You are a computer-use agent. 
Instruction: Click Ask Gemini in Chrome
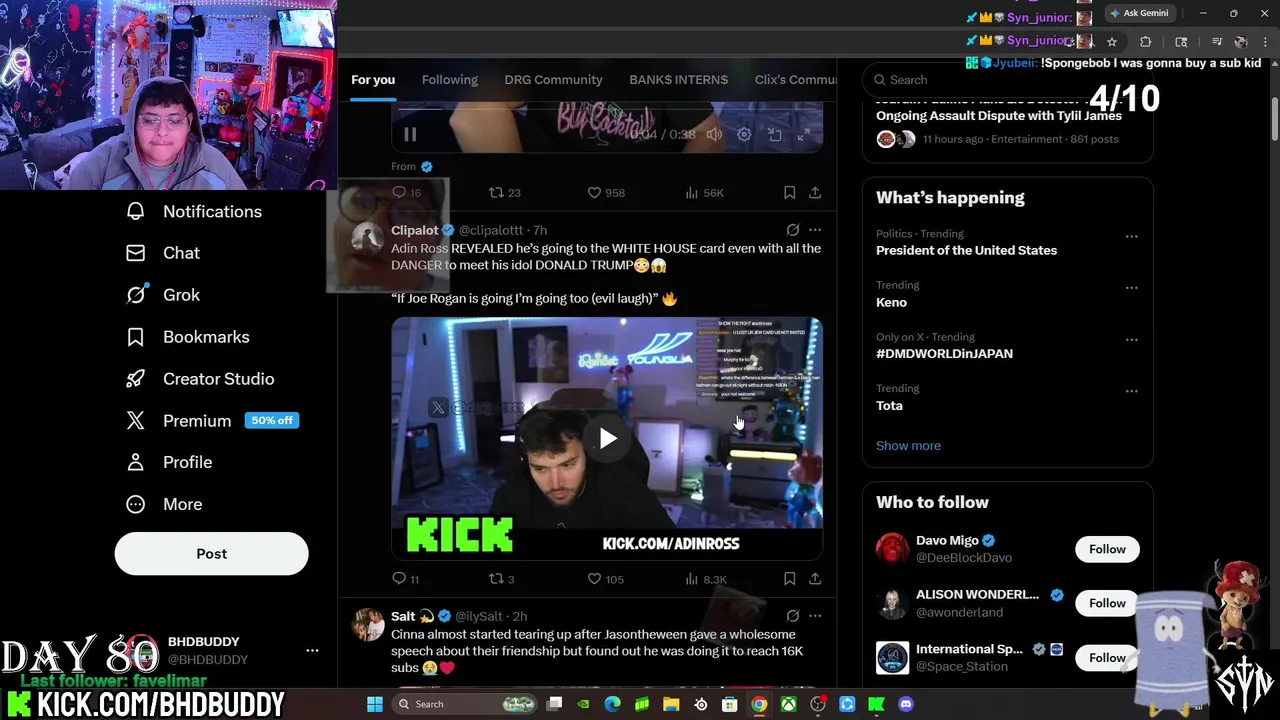point(1139,13)
